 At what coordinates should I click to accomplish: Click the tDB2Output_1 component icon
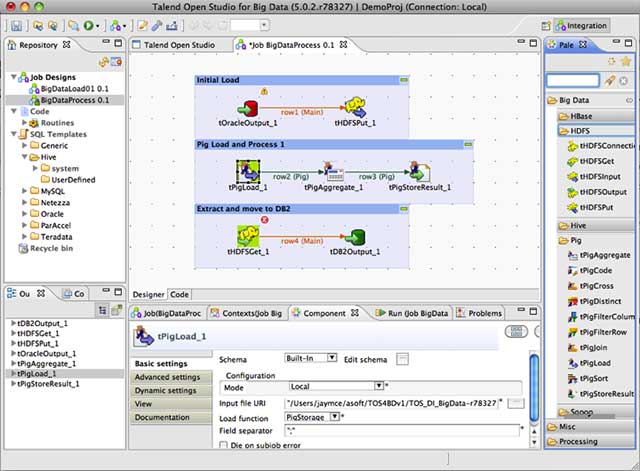pos(356,238)
